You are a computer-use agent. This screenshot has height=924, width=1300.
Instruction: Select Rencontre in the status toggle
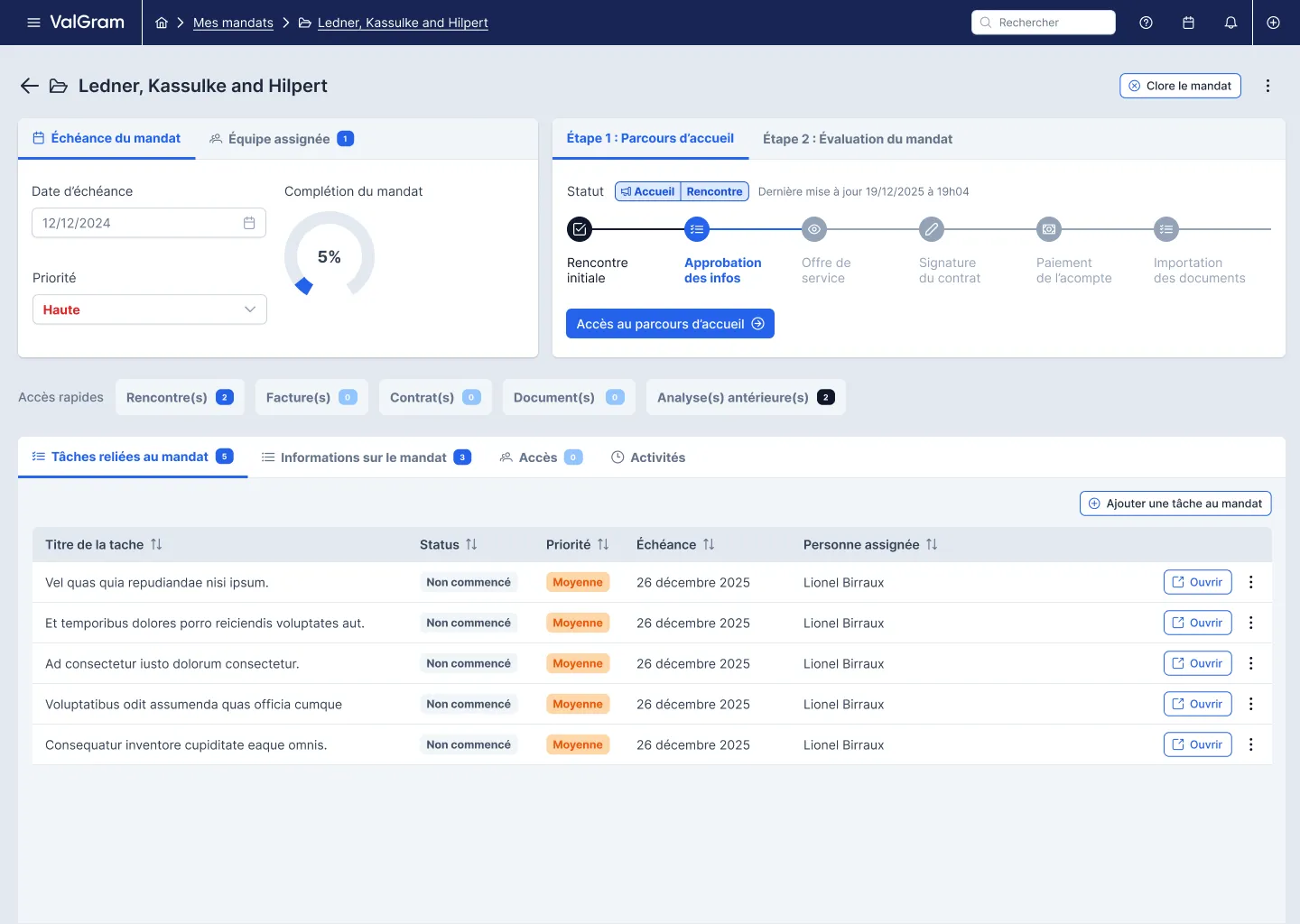pos(714,191)
